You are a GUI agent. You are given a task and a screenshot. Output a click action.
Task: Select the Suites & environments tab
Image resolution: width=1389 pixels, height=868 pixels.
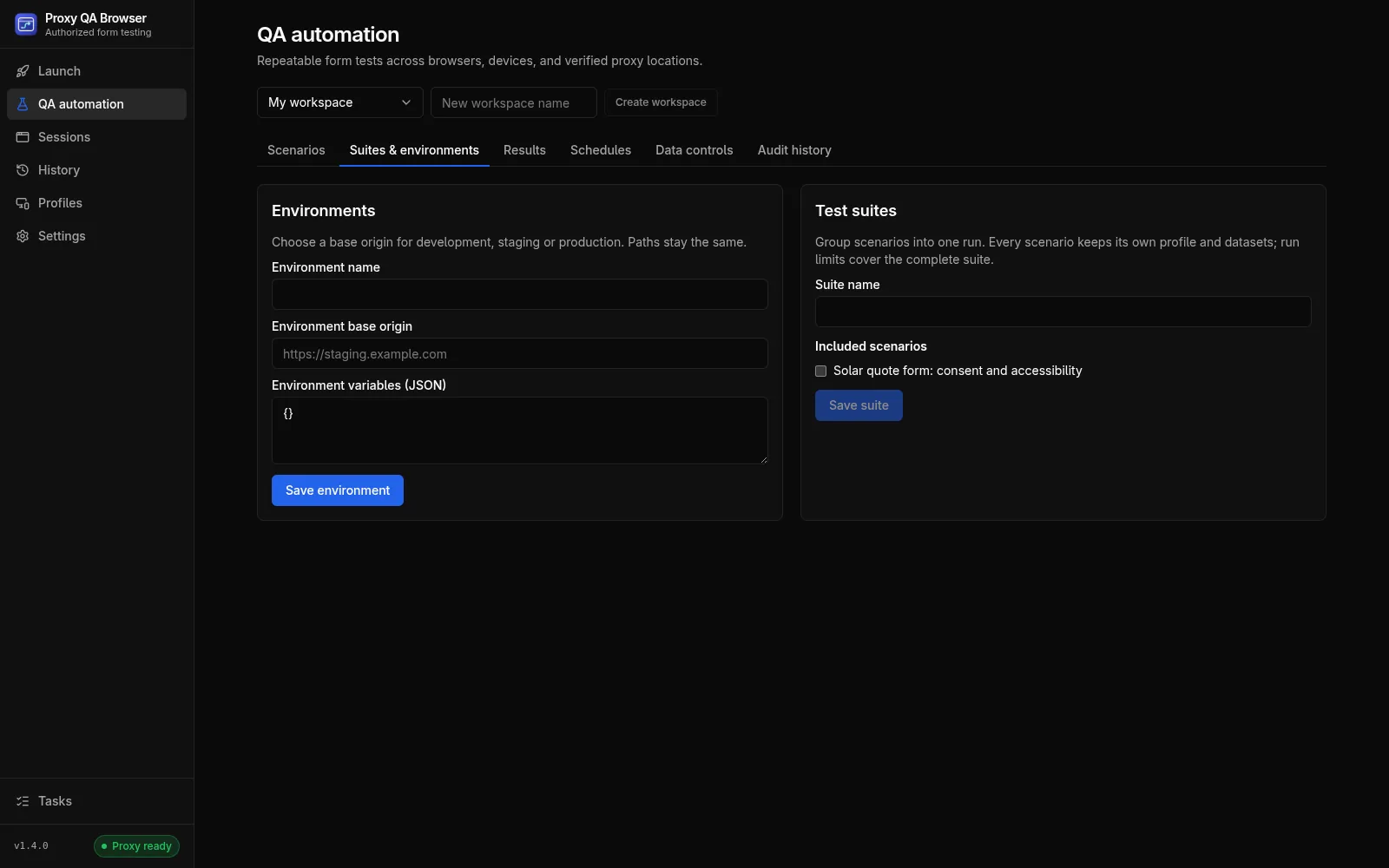pyautogui.click(x=414, y=150)
